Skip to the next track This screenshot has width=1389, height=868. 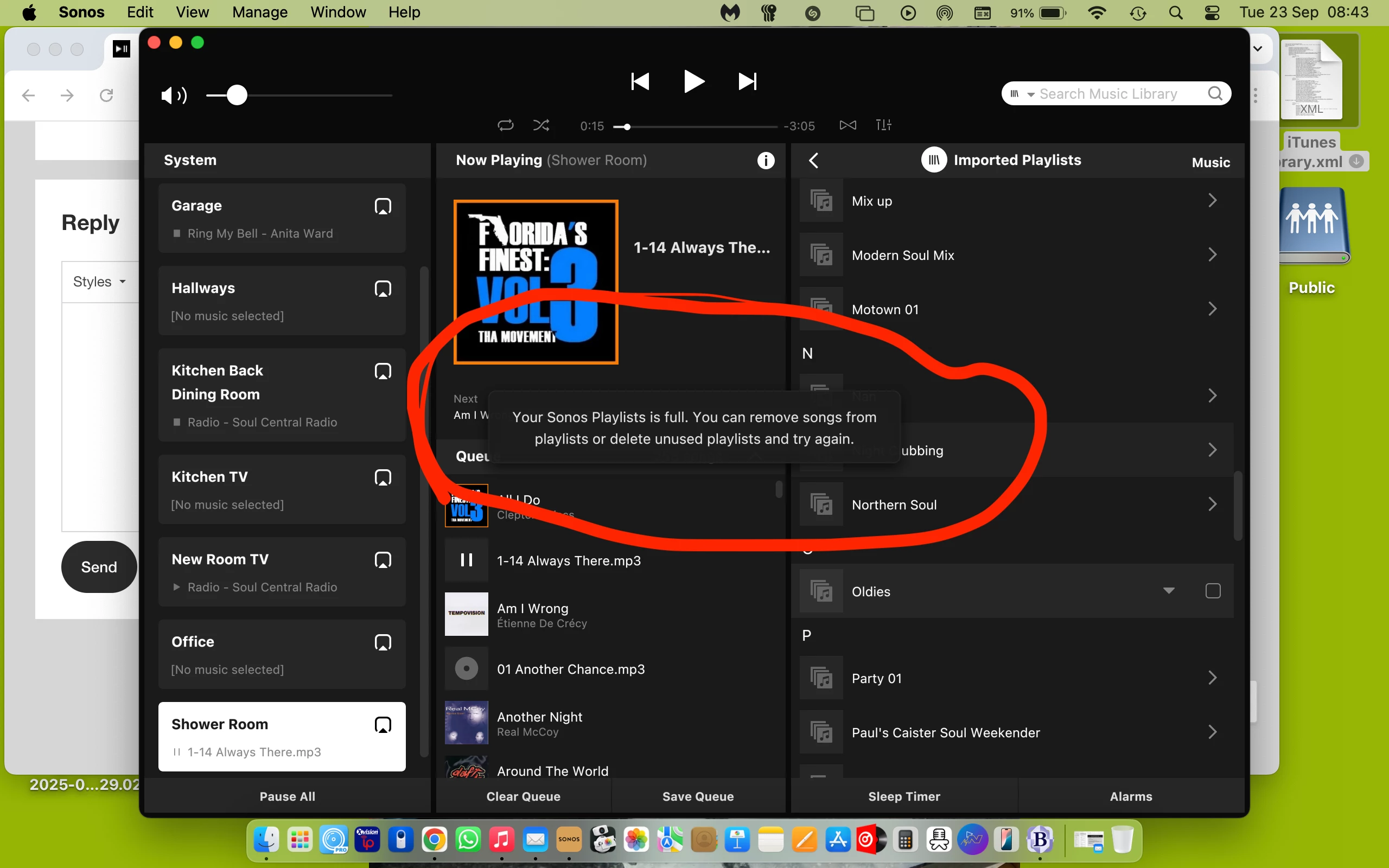point(747,81)
